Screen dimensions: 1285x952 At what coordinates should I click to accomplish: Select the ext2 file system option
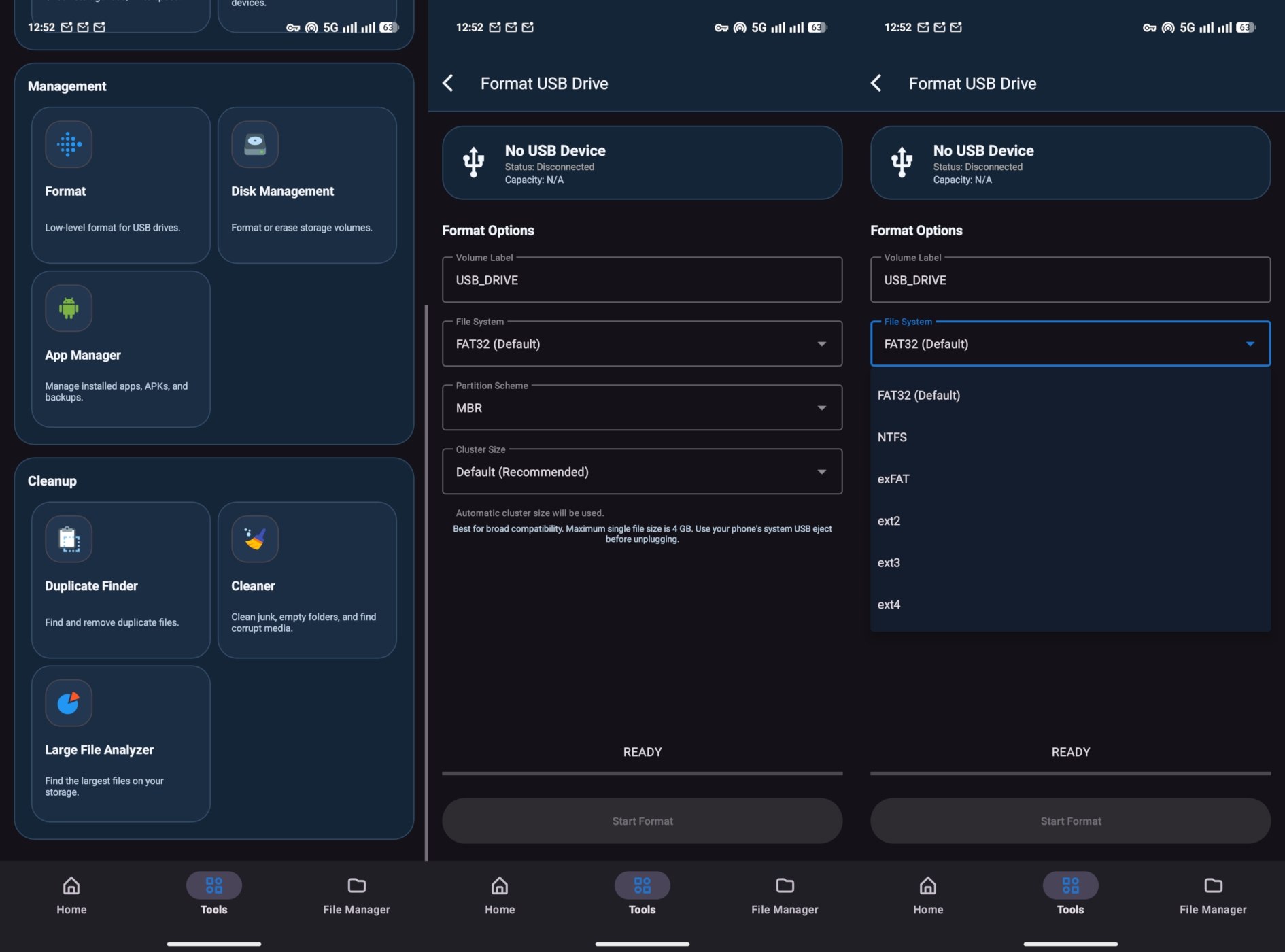tap(889, 521)
